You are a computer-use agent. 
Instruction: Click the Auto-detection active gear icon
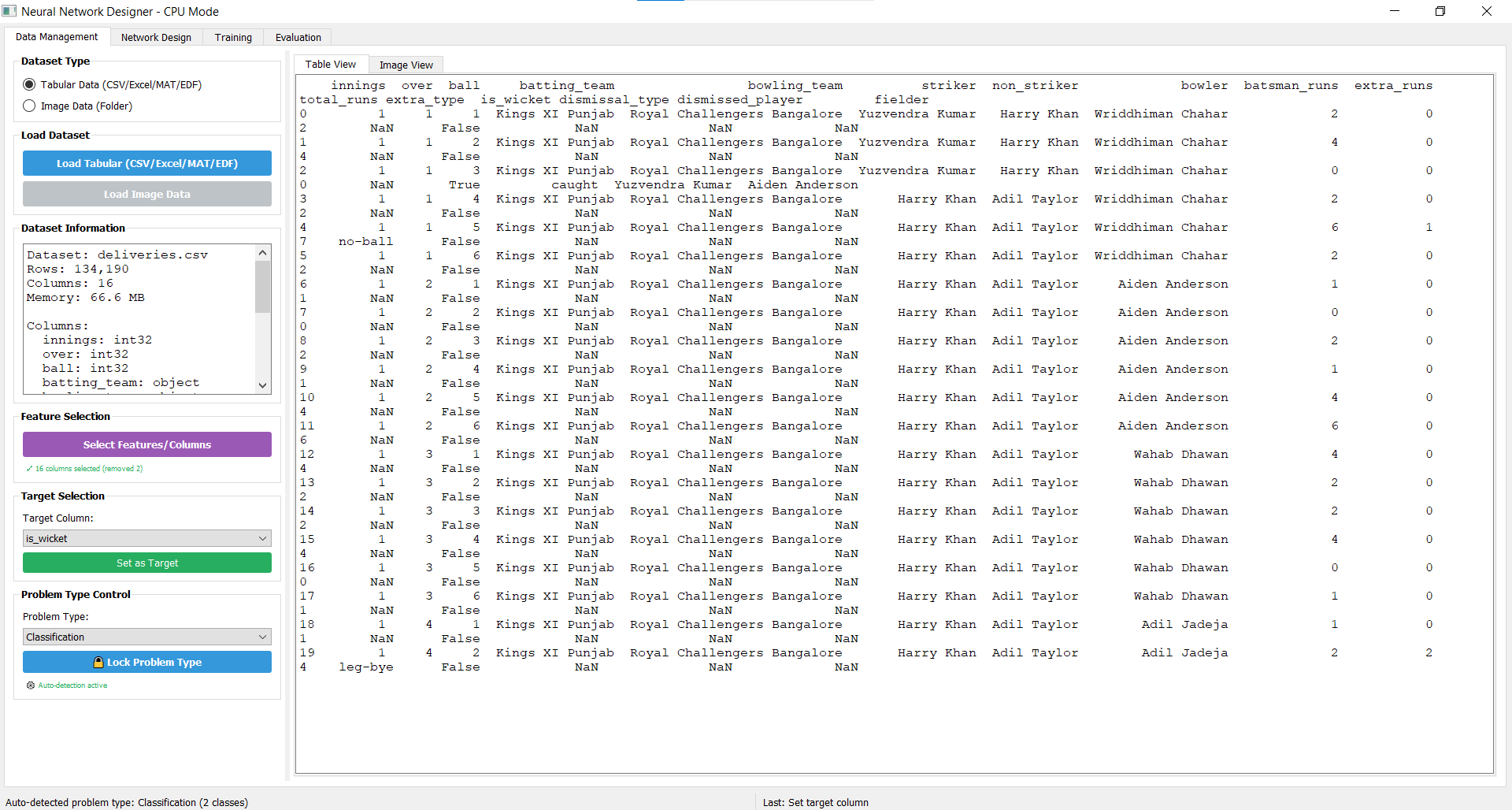31,686
